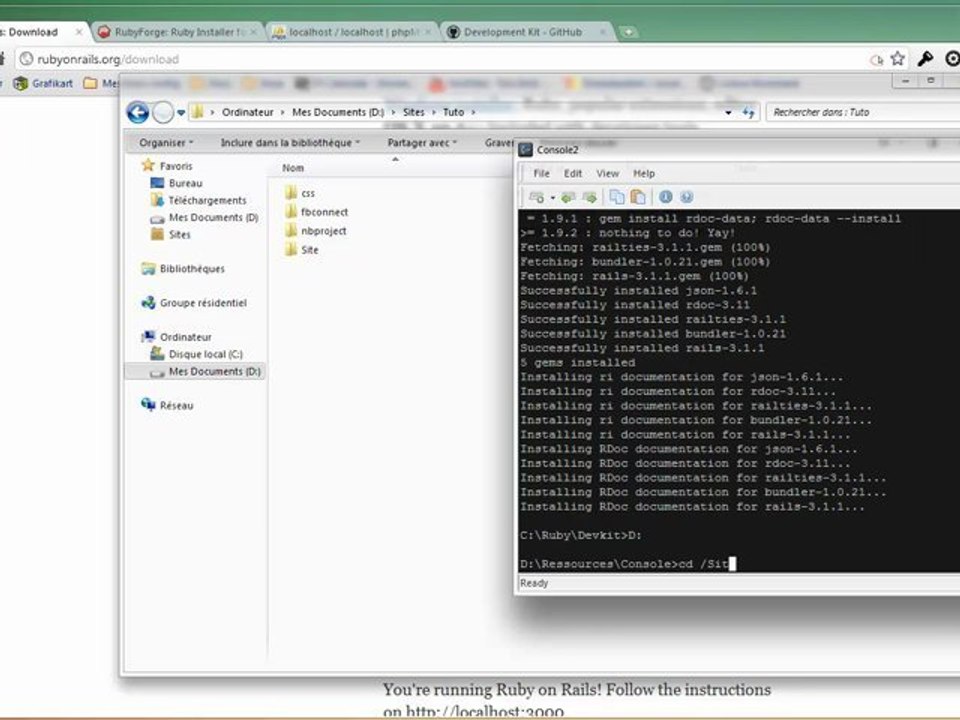The image size is (960, 720).
Task: Select Réseau in the navigation pane
Action: (167, 405)
